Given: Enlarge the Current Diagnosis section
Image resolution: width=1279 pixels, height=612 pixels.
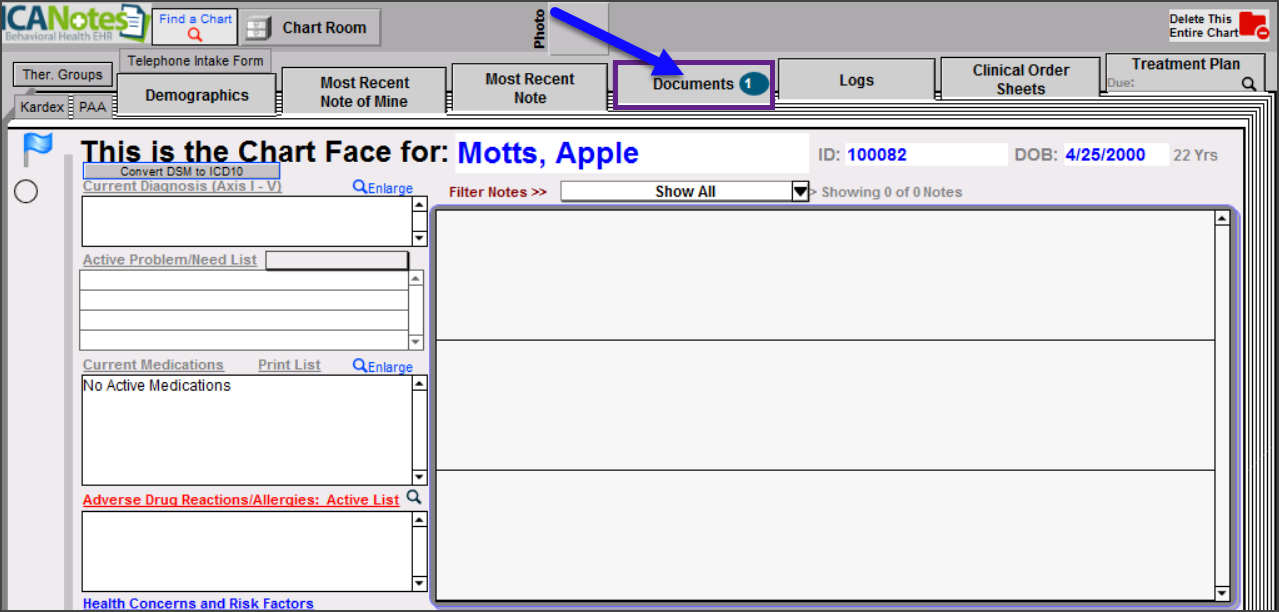Looking at the screenshot, I should (x=383, y=188).
